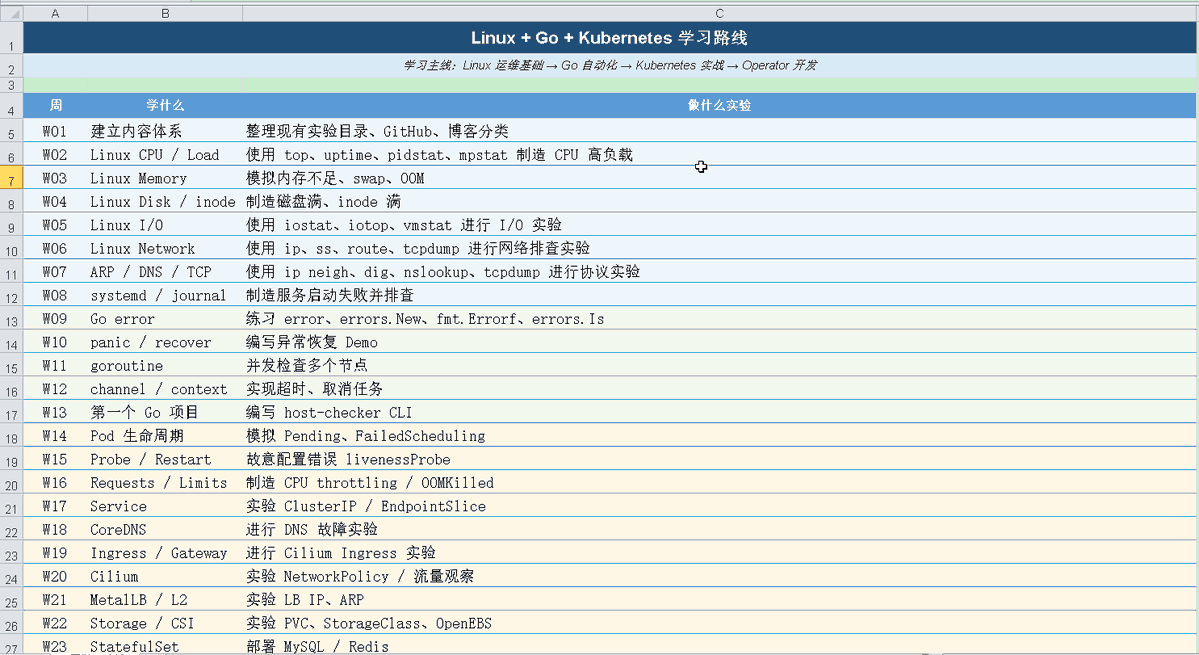1199x655 pixels.
Task: Click cell 'W02'
Action: pyautogui.click(x=55, y=154)
